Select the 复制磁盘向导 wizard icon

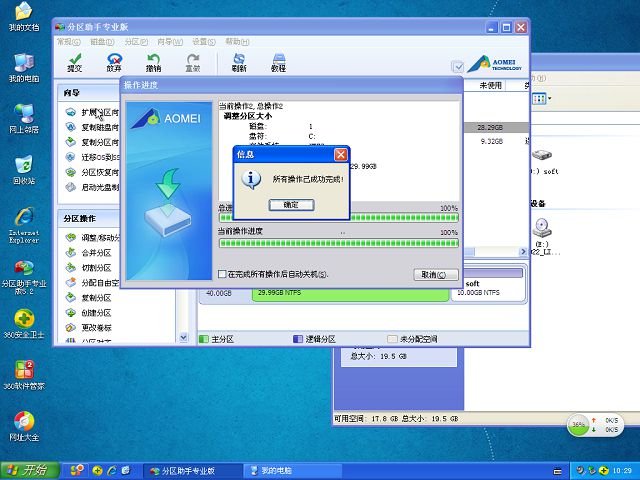pyautogui.click(x=71, y=127)
